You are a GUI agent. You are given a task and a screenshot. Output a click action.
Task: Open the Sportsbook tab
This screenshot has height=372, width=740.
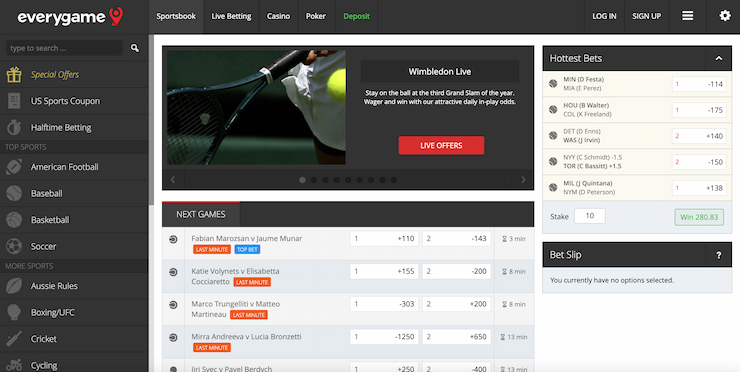[x=176, y=16]
